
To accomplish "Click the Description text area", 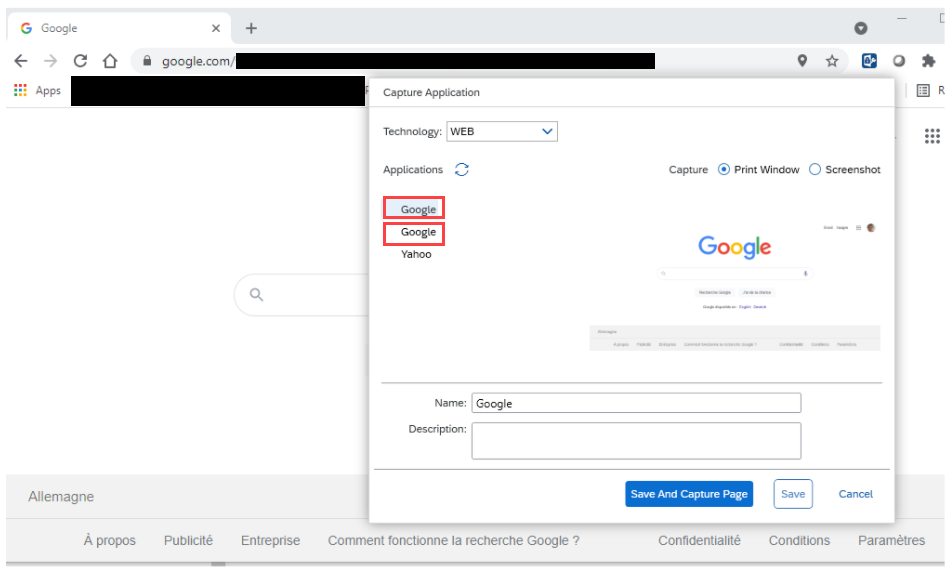I will click(636, 441).
